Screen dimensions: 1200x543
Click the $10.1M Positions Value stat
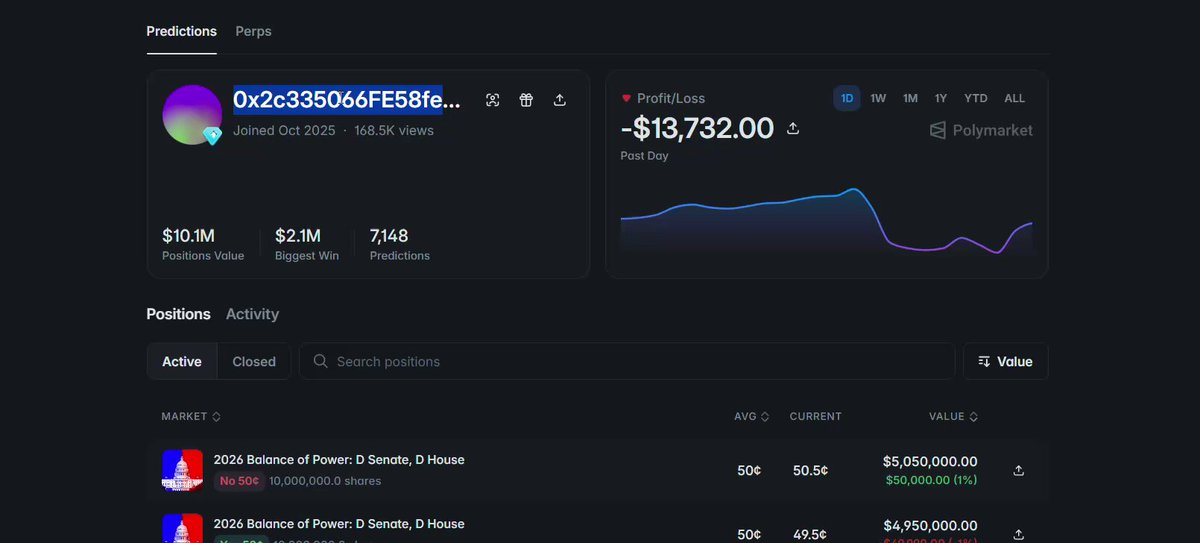tap(203, 244)
